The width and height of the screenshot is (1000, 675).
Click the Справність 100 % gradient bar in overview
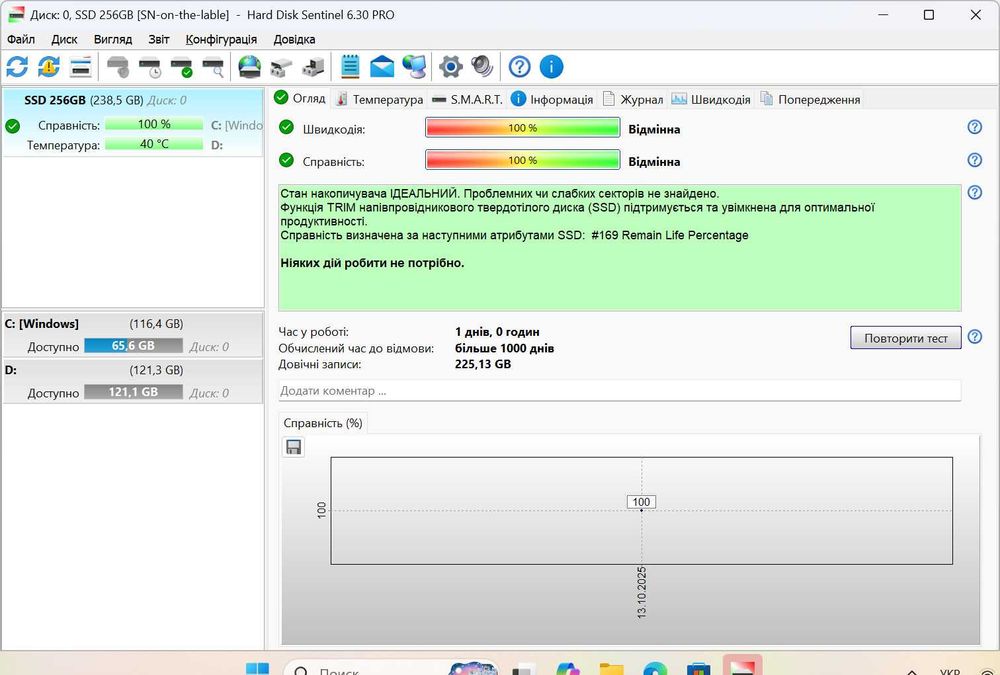(x=522, y=160)
